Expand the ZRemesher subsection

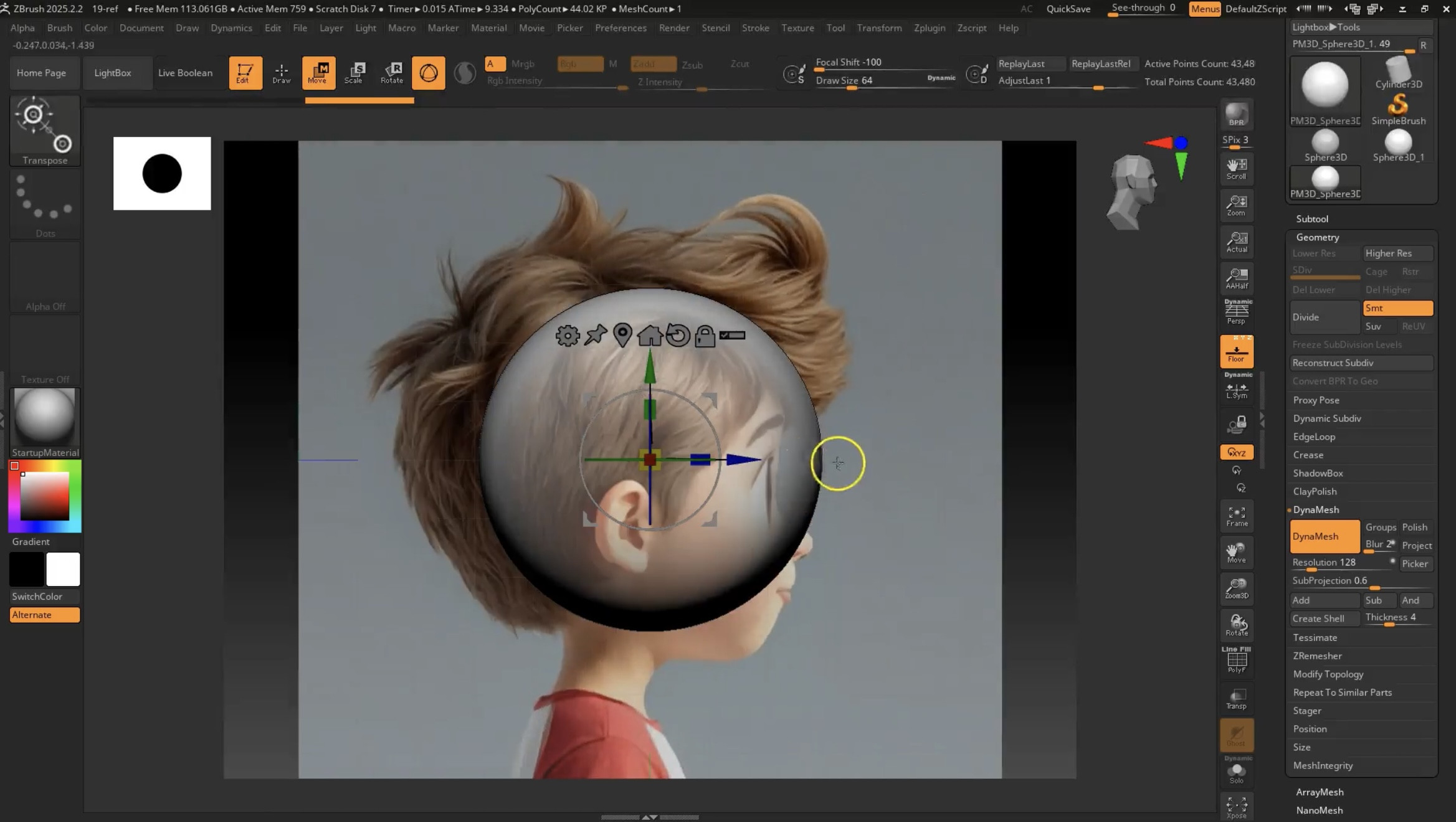(1317, 656)
